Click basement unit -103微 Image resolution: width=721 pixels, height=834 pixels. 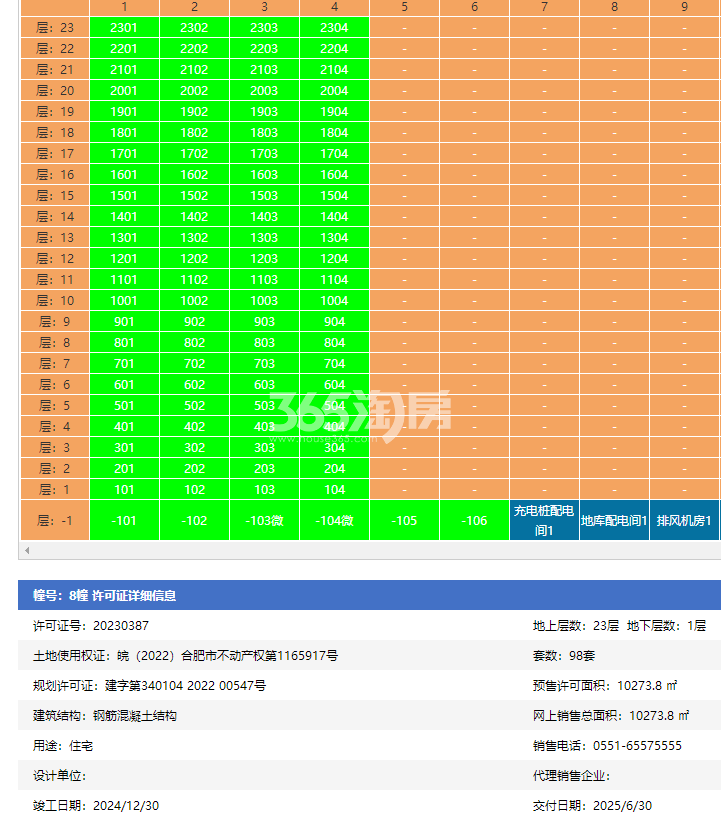click(264, 521)
